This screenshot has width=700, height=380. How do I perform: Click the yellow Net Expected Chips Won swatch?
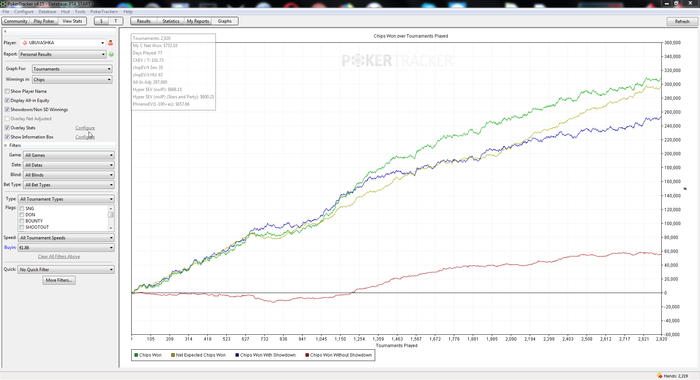coord(172,355)
